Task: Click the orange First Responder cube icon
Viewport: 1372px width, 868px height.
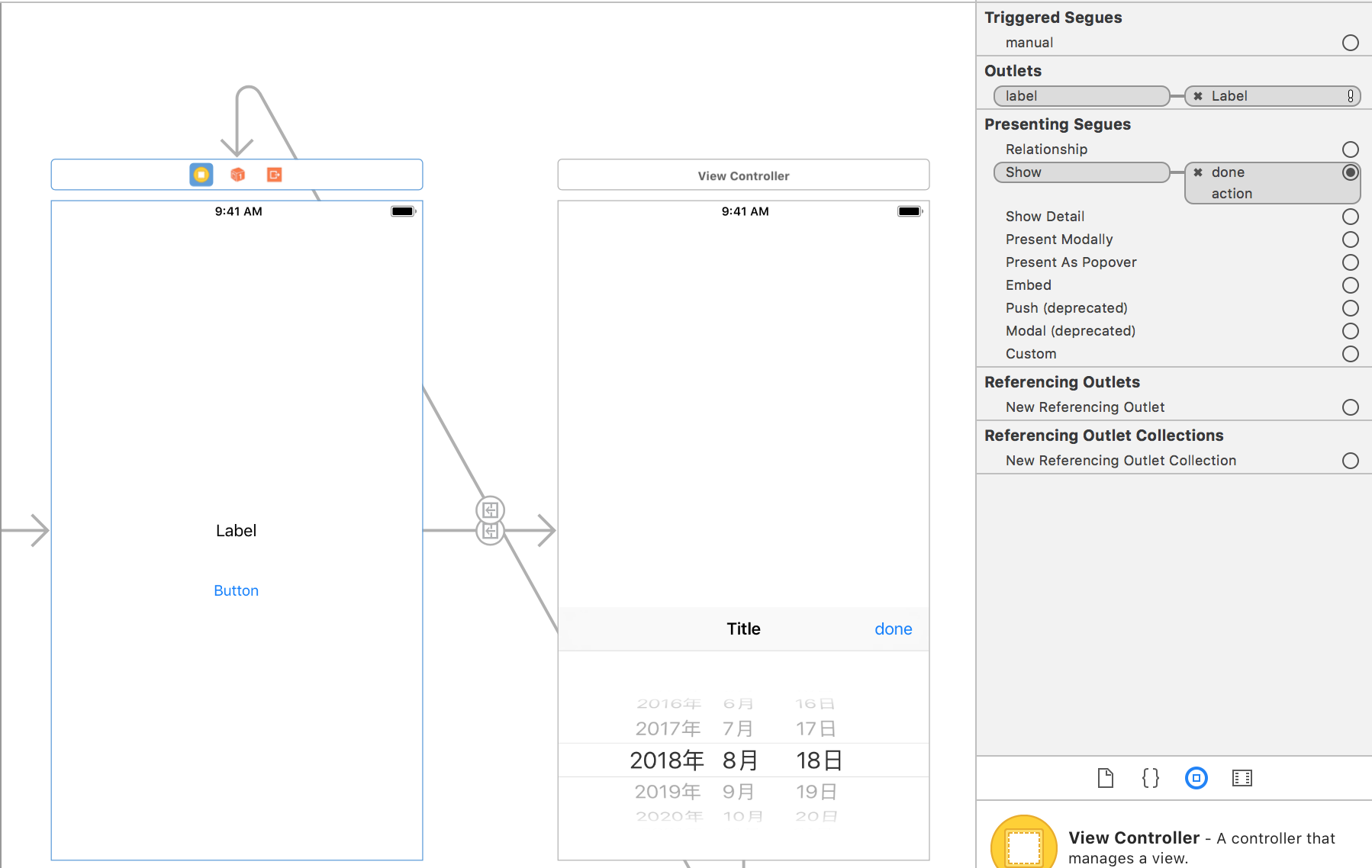Action: pyautogui.click(x=237, y=175)
